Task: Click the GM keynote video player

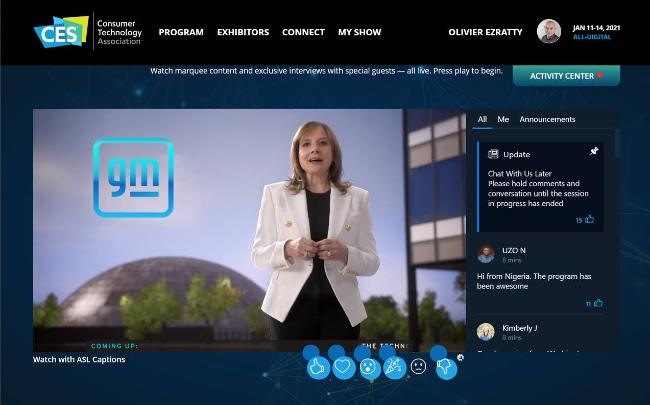Action: pos(250,230)
